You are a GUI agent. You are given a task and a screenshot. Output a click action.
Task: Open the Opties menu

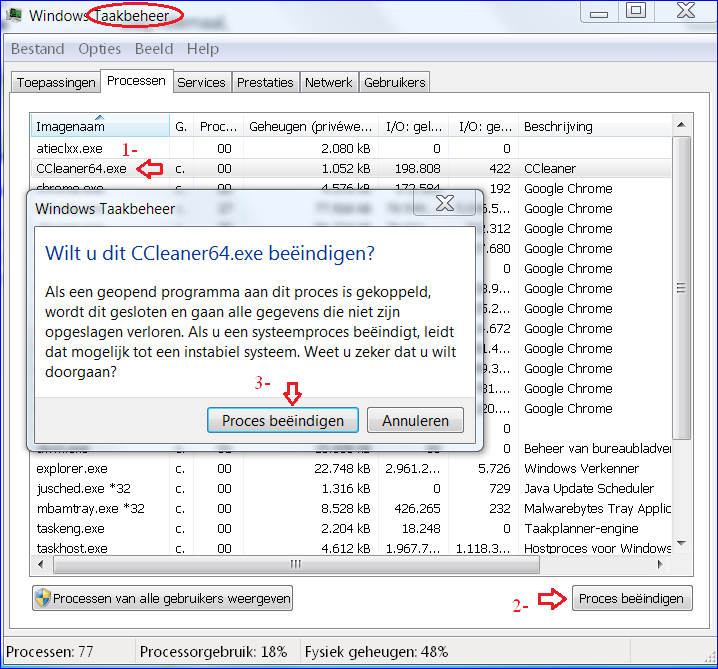point(99,49)
